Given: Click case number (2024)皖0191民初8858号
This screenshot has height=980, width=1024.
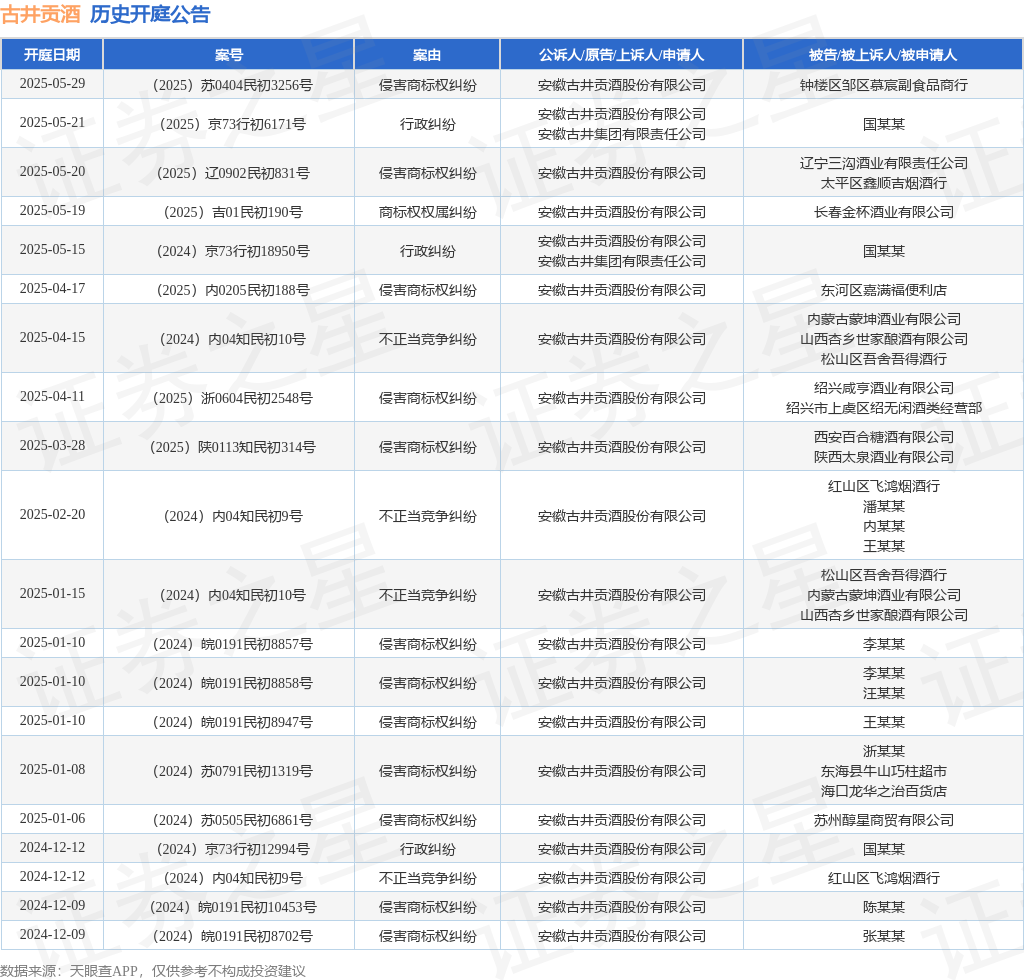Looking at the screenshot, I should 232,684.
